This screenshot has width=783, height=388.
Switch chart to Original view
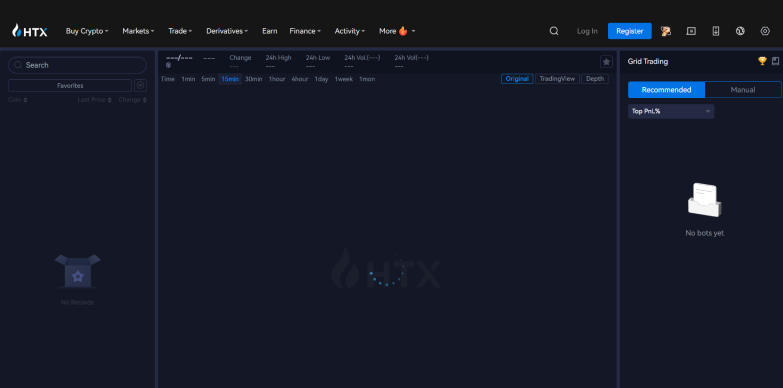[517, 79]
